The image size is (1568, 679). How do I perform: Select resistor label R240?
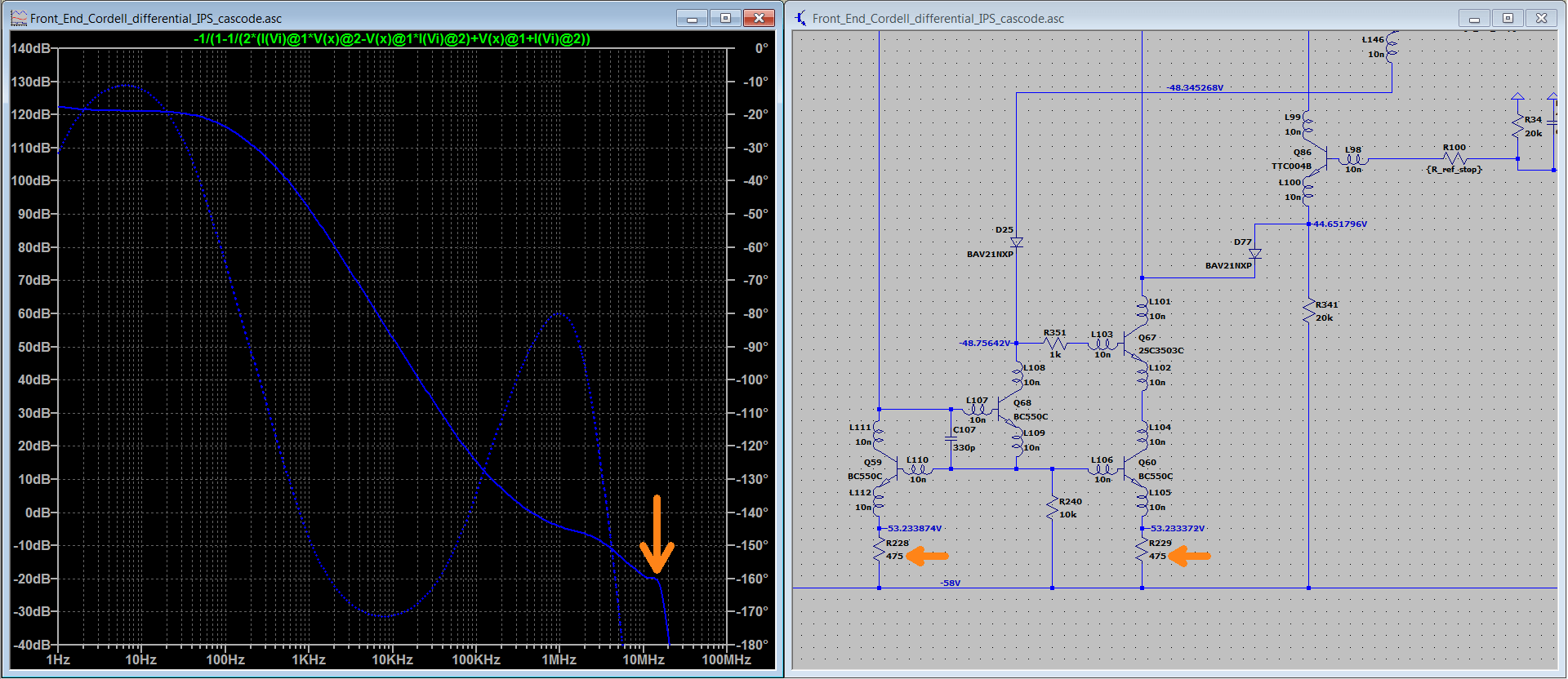(1071, 501)
